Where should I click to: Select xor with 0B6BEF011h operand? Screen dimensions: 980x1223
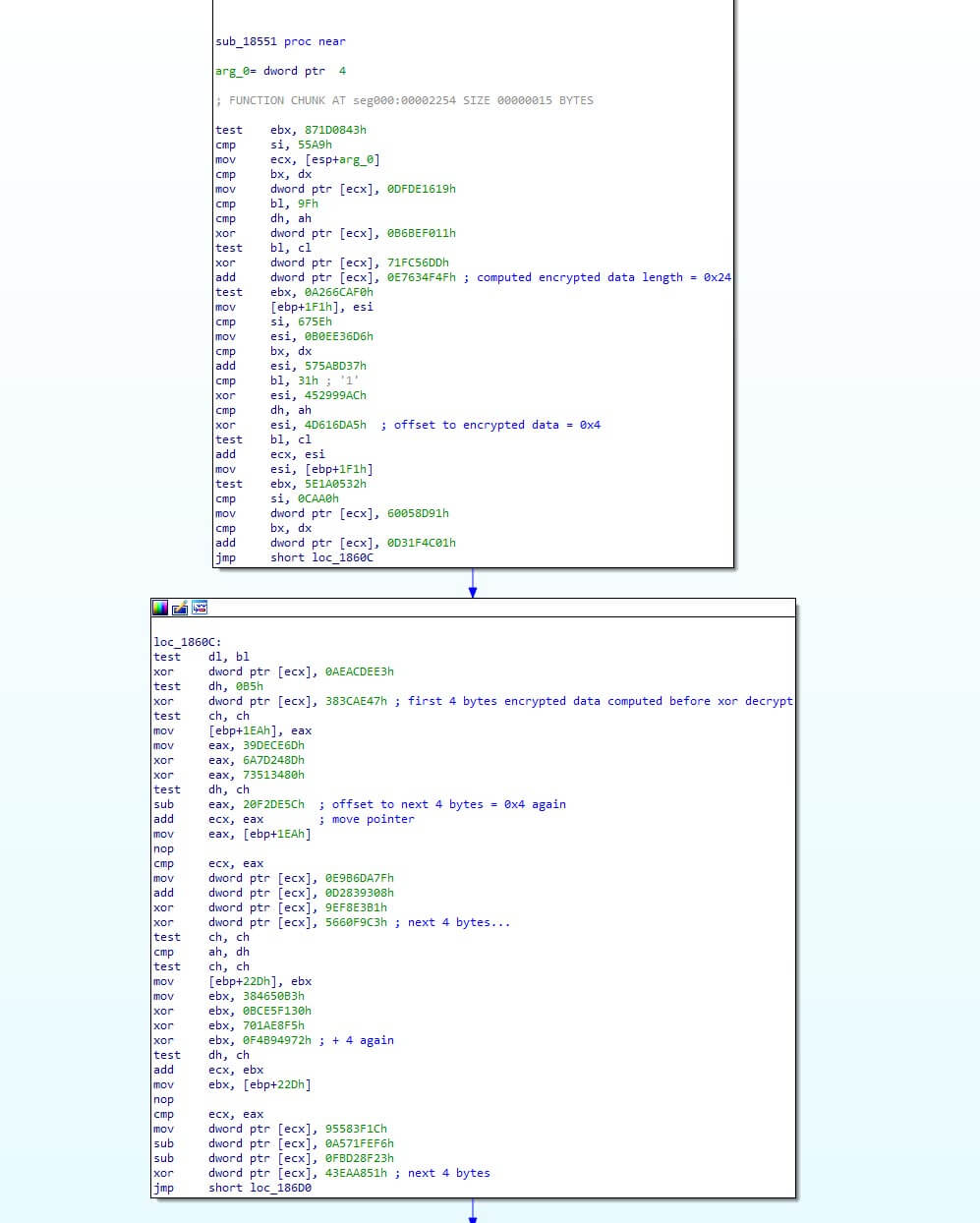335,233
